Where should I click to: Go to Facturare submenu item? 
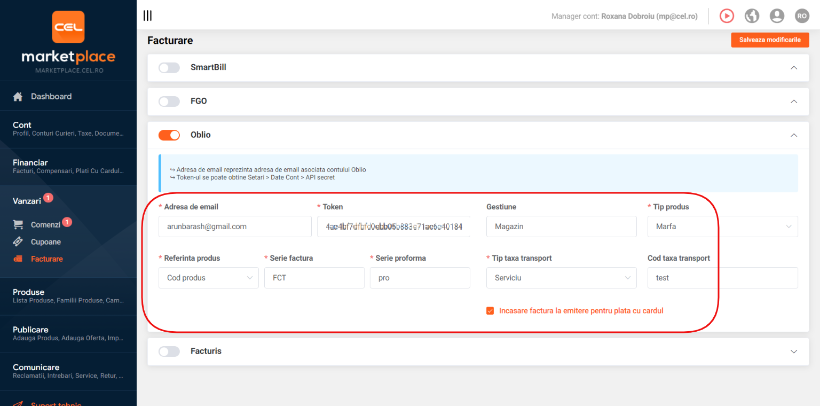[x=47, y=259]
